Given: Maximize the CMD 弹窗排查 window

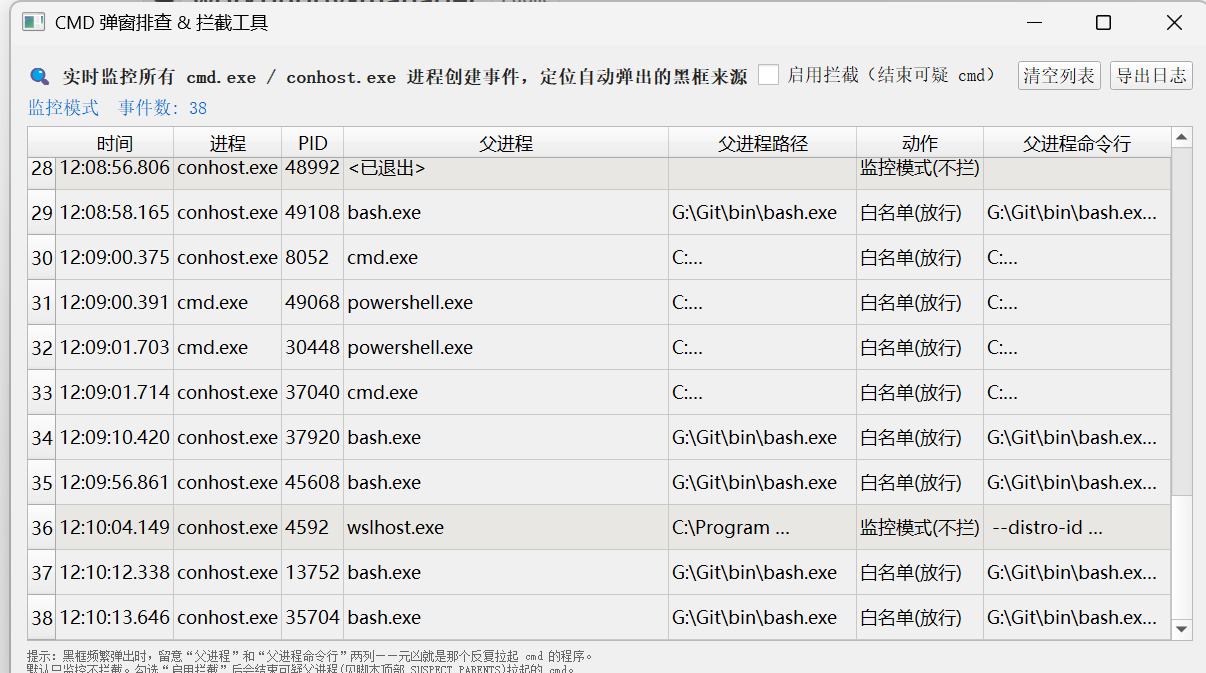Looking at the screenshot, I should [x=1103, y=22].
